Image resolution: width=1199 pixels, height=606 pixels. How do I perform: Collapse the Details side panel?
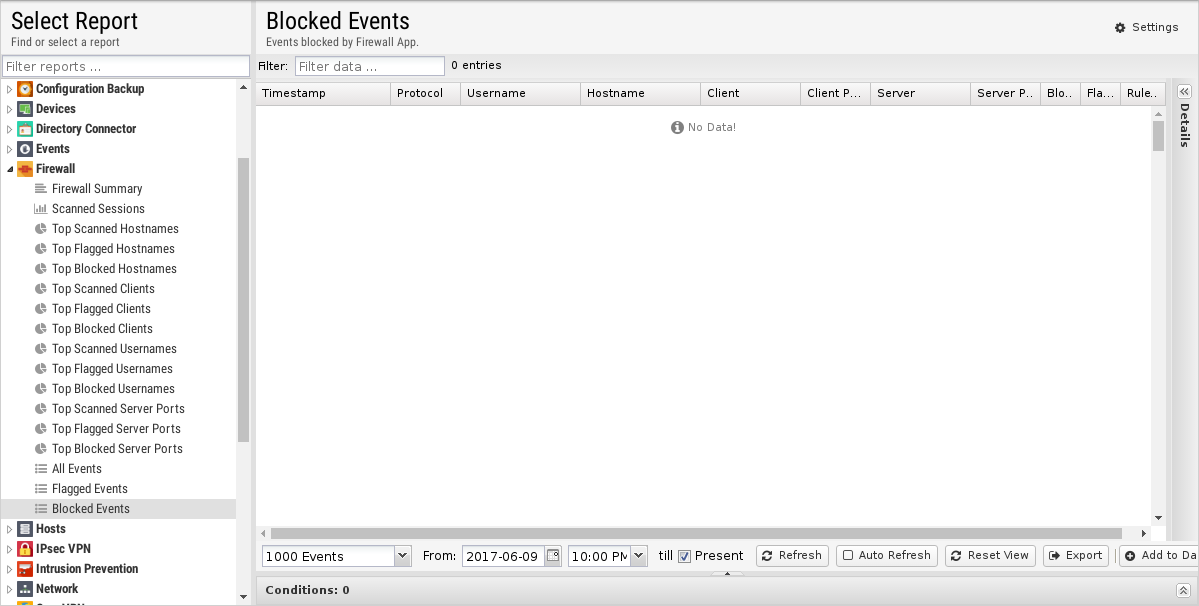1184,91
